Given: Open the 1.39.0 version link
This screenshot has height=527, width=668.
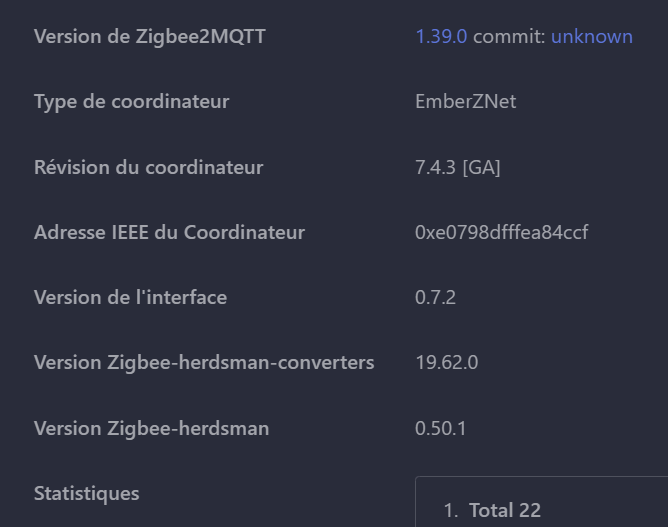Looking at the screenshot, I should (x=441, y=37).
